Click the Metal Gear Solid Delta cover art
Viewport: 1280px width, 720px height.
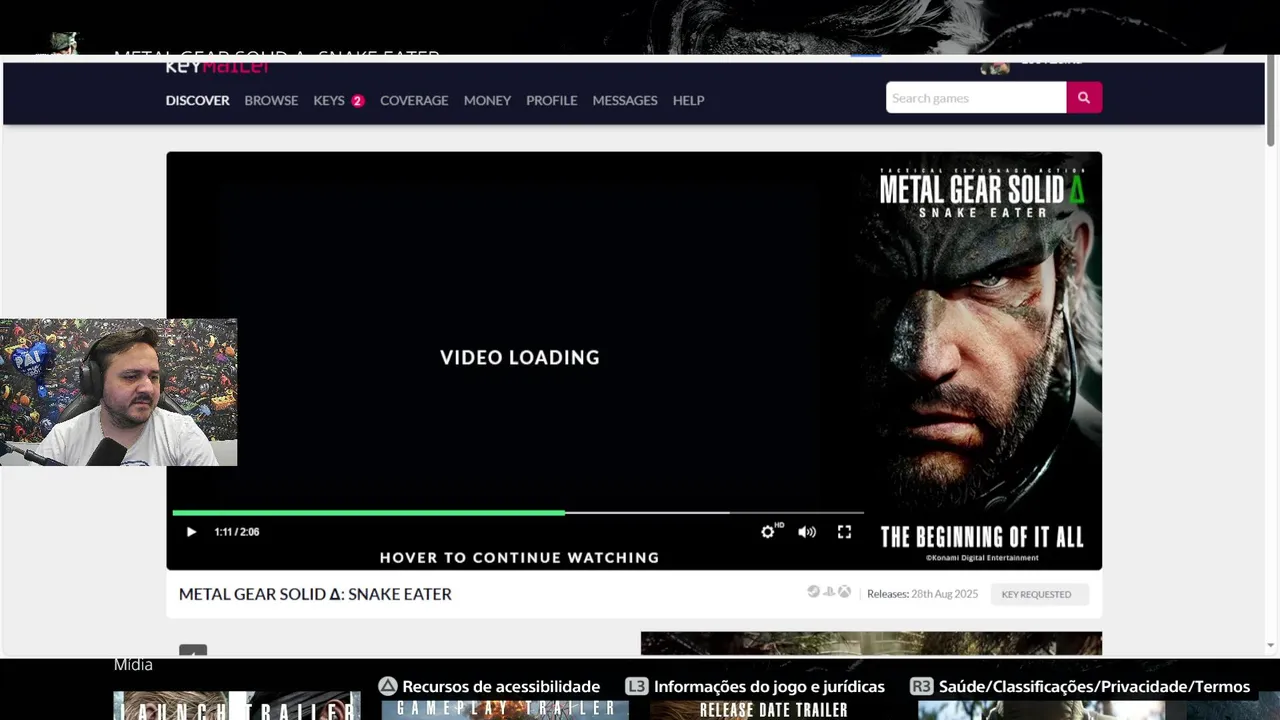[x=983, y=361]
